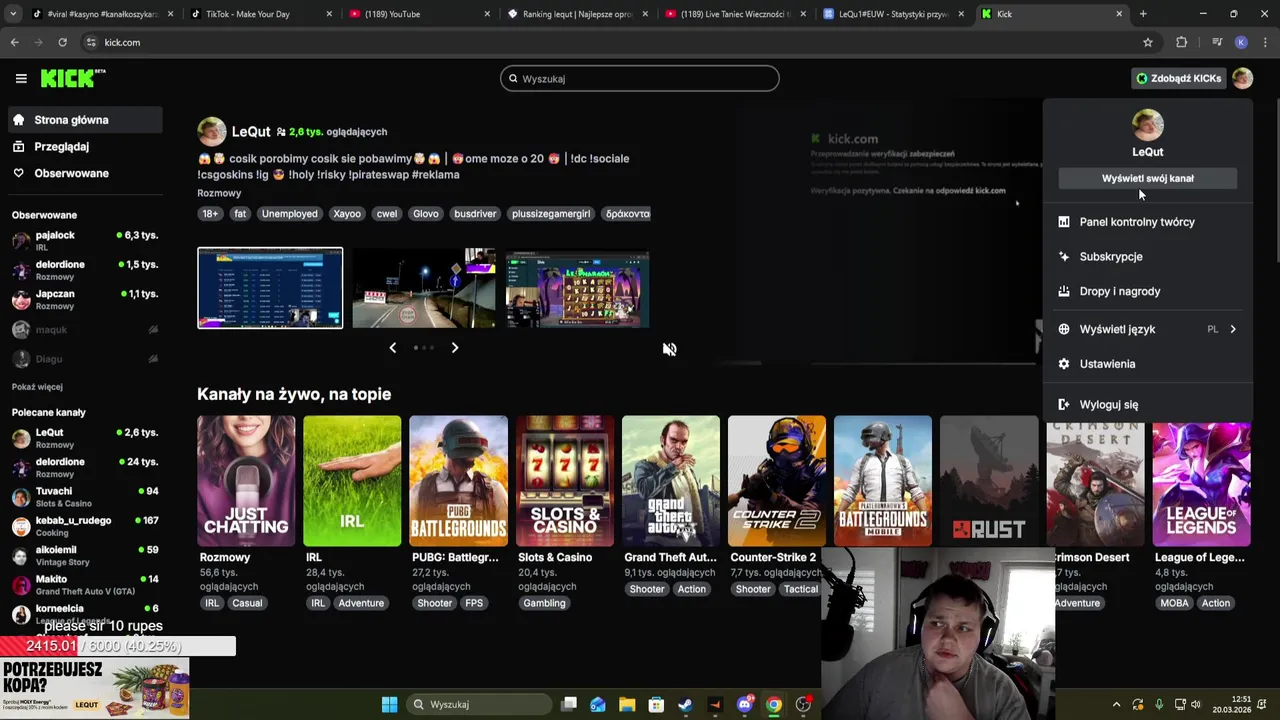Open the Counter-Strike 2 category cover
The width and height of the screenshot is (1280, 720).
[x=777, y=481]
